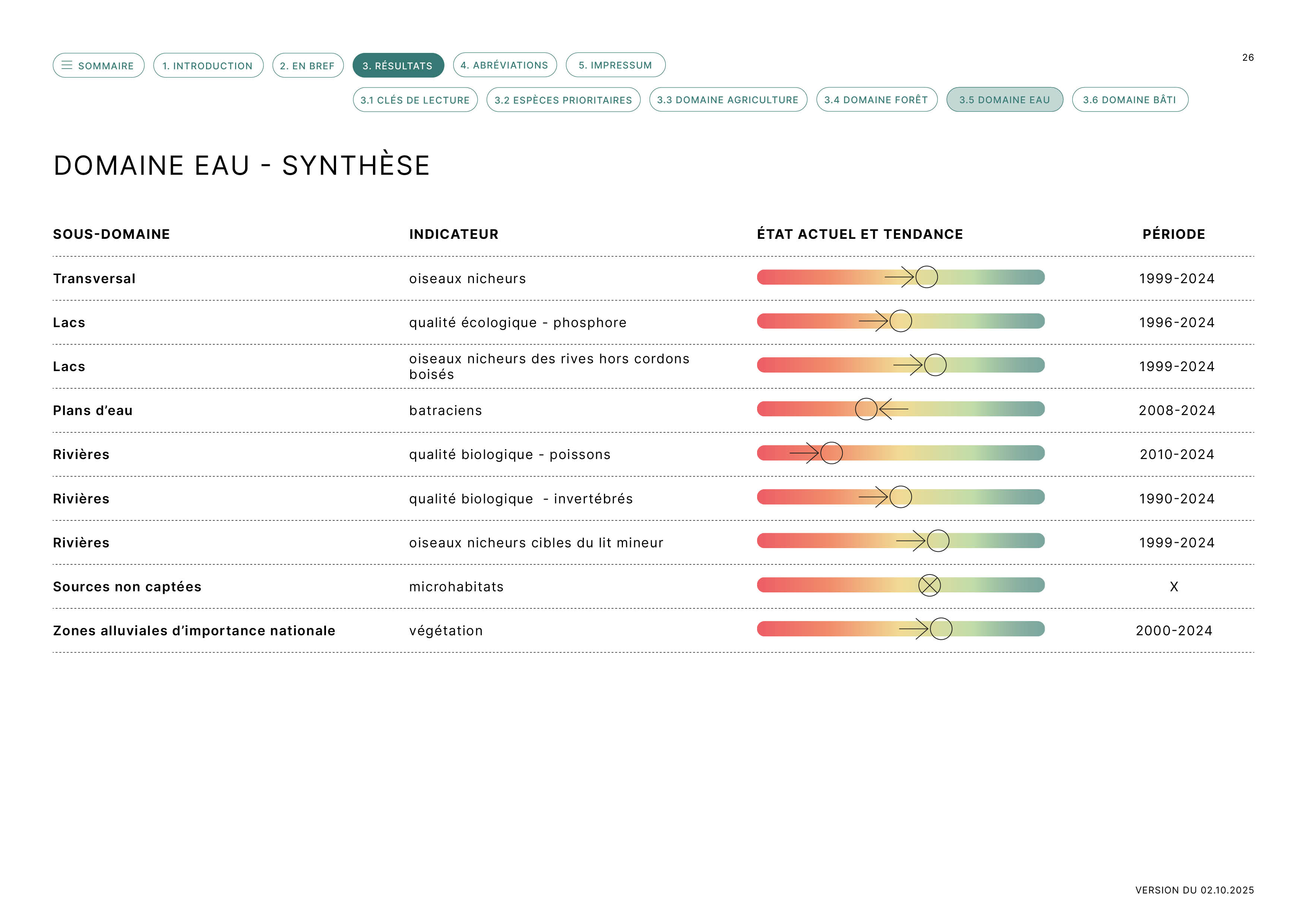Open the 4. Abréviations section
This screenshot has width=1307, height=924.
[x=504, y=65]
